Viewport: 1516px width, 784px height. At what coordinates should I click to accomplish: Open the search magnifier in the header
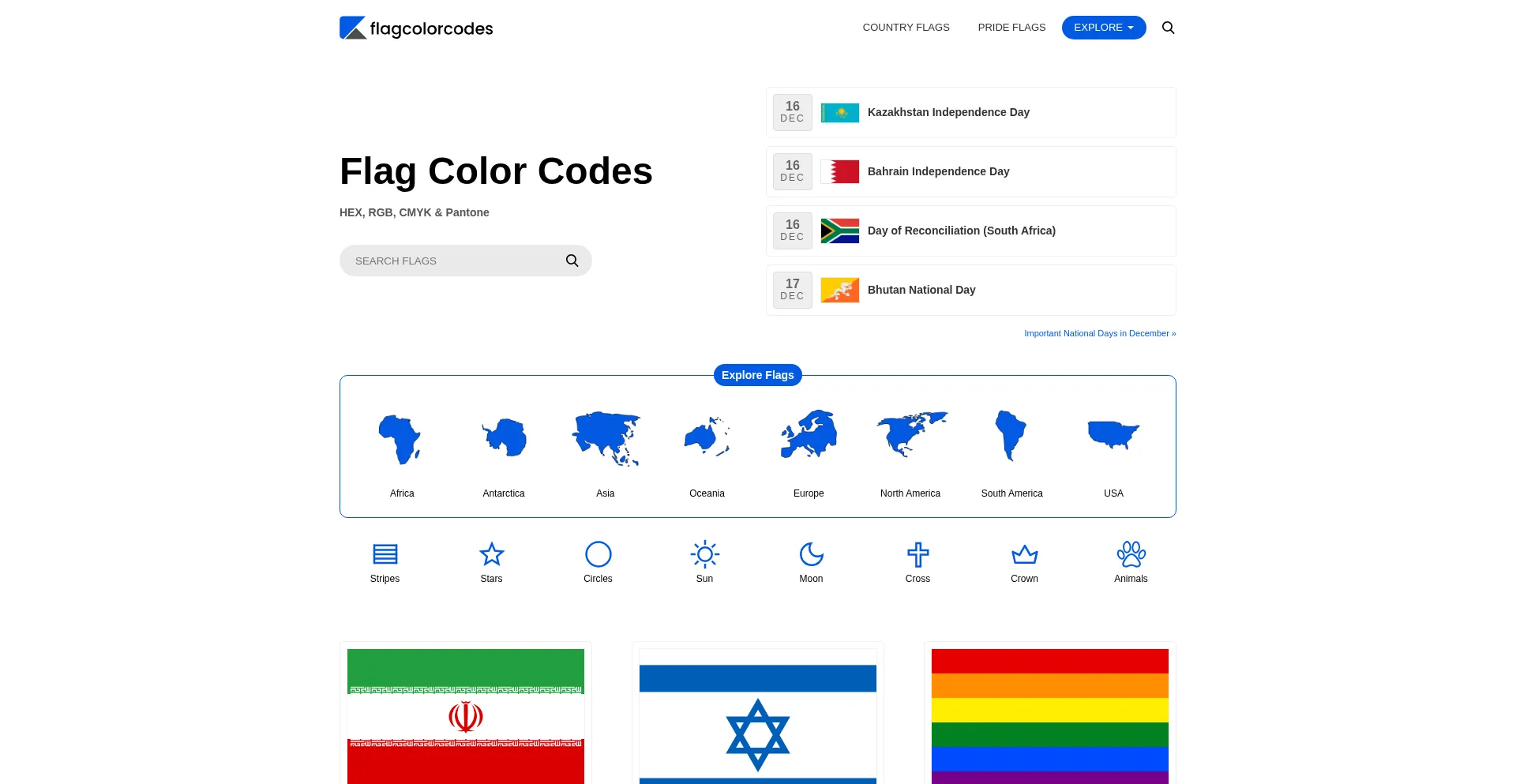pyautogui.click(x=1168, y=27)
